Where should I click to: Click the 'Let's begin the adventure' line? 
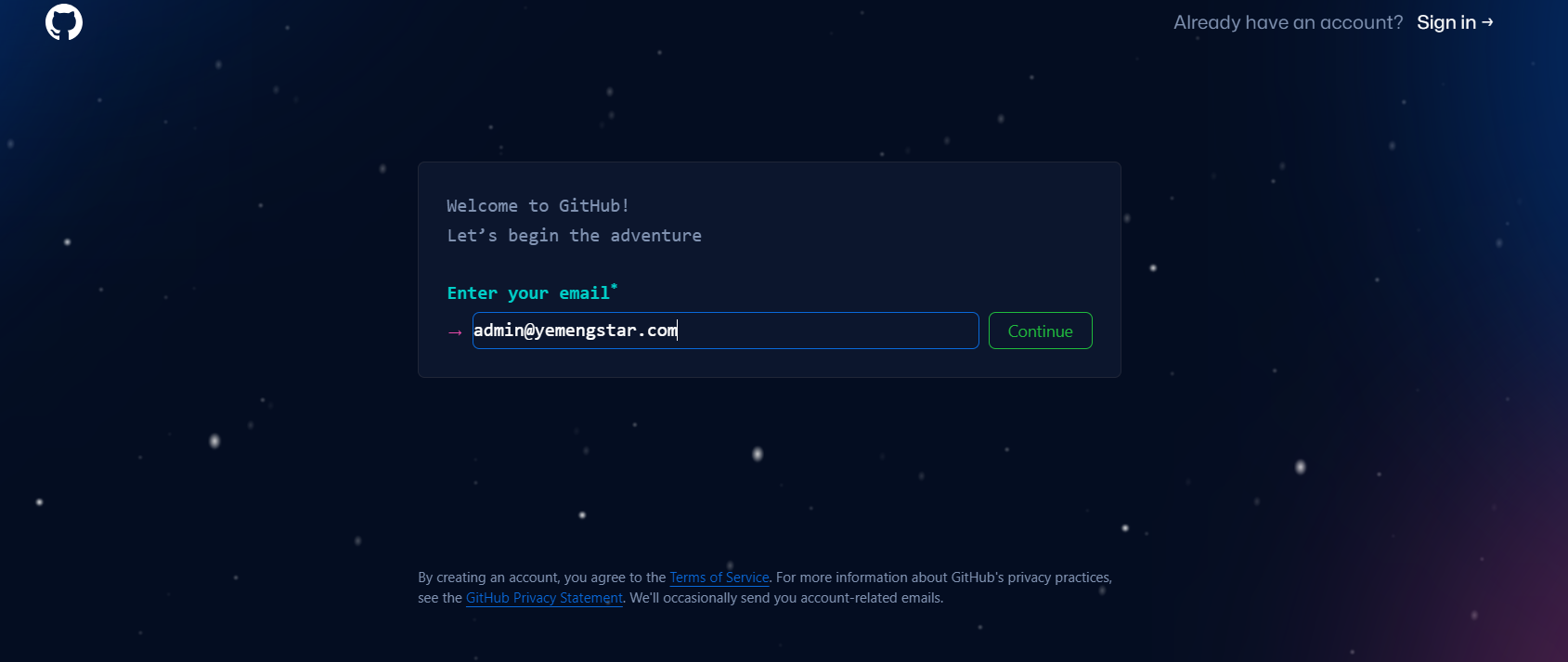click(574, 236)
